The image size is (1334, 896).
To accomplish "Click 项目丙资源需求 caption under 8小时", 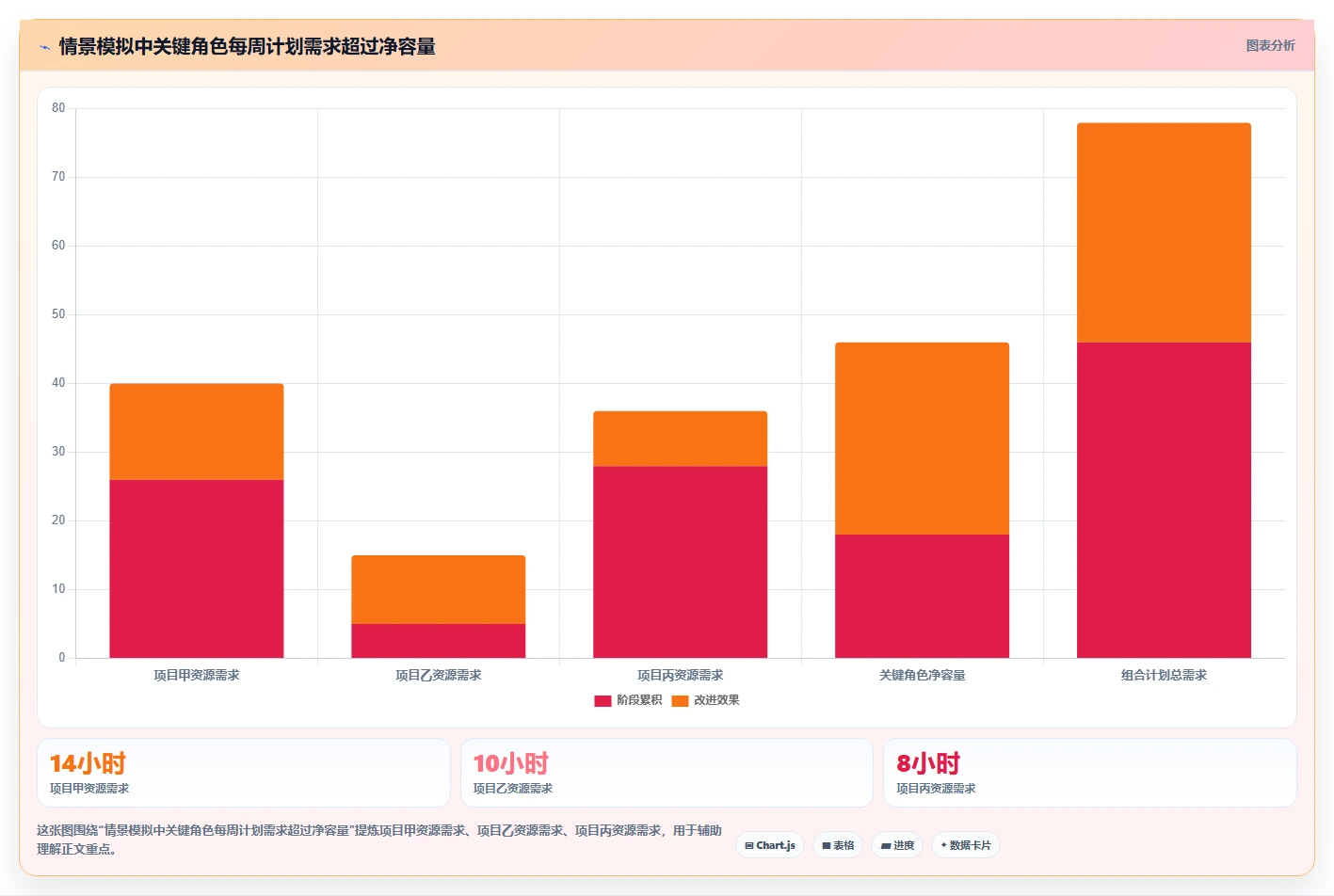I will point(936,789).
